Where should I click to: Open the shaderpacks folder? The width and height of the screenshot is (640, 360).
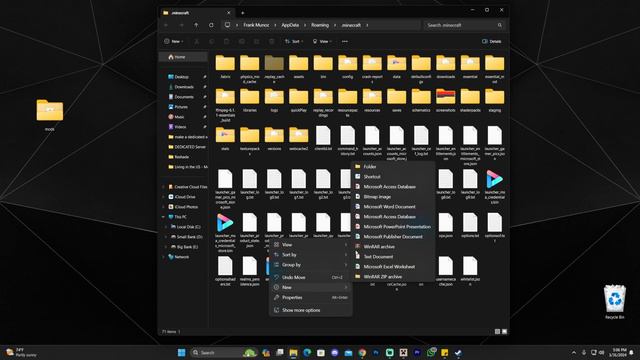(x=470, y=100)
